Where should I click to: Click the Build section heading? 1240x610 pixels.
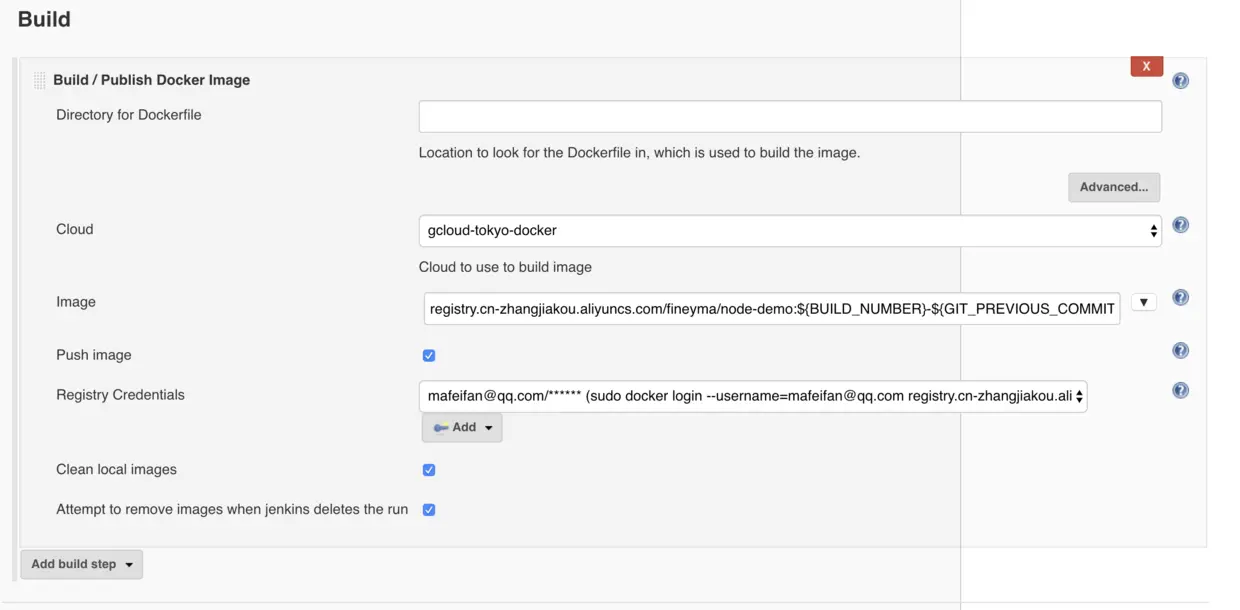tap(44, 19)
